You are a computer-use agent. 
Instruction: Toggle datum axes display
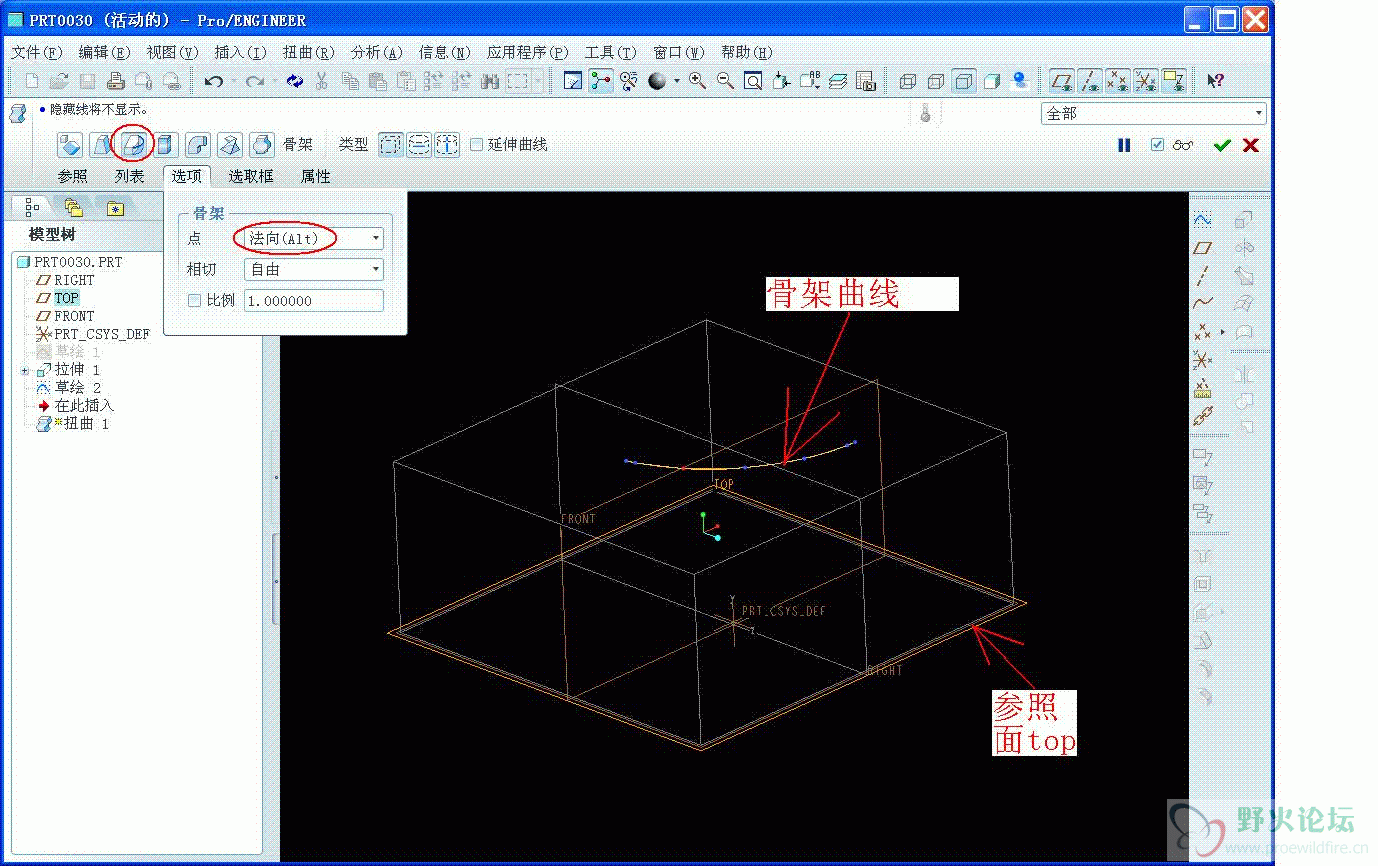tap(1090, 81)
